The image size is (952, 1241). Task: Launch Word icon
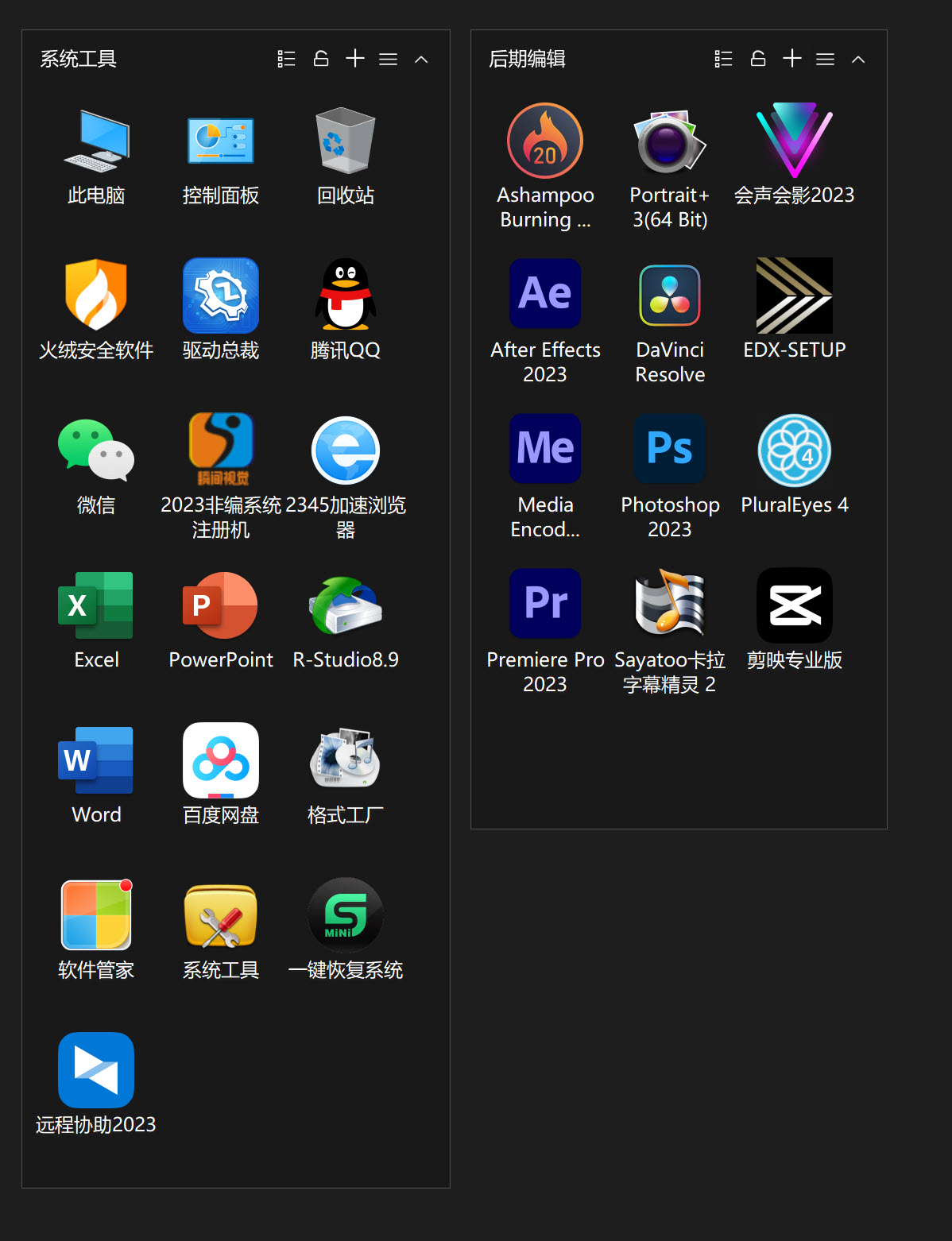[96, 760]
